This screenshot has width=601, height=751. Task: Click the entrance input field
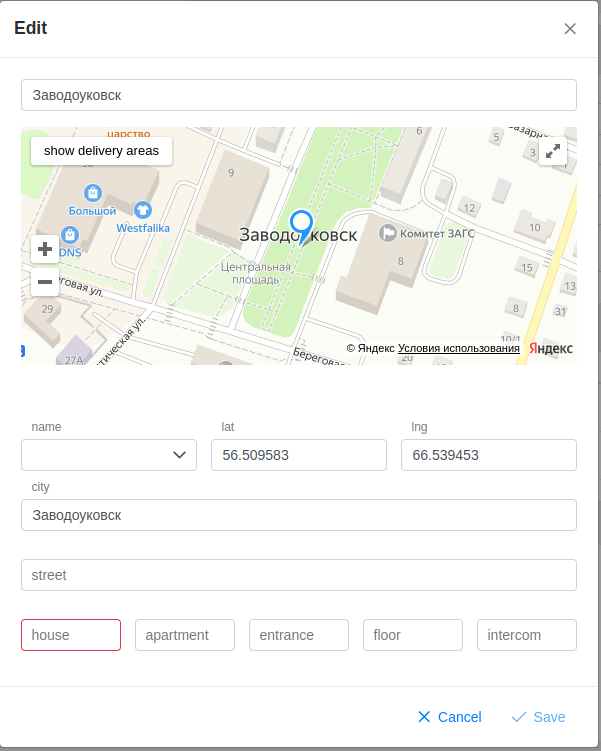pos(299,635)
